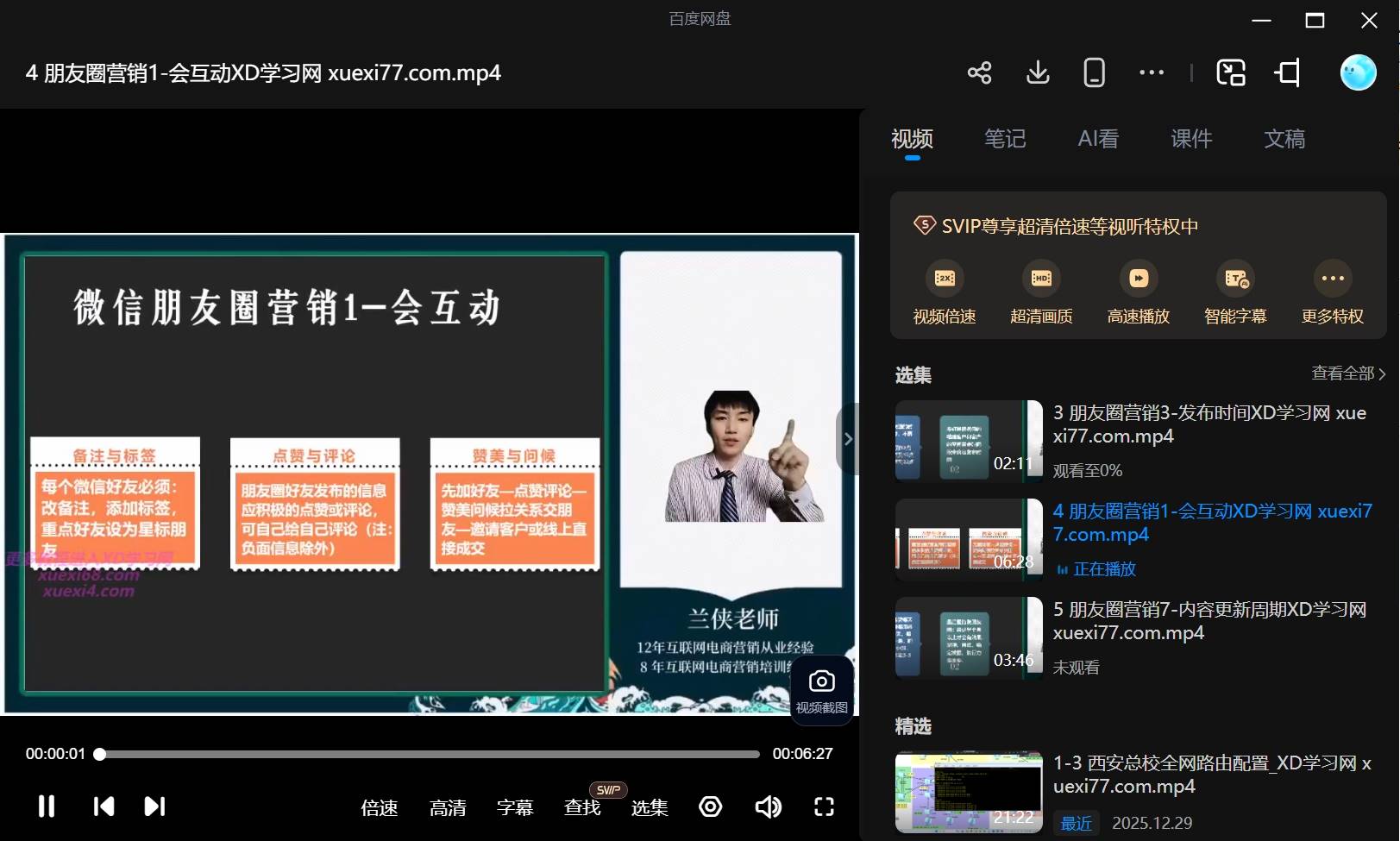Expand 查看全部 episode list
The height and width of the screenshot is (841, 1400).
1347,373
